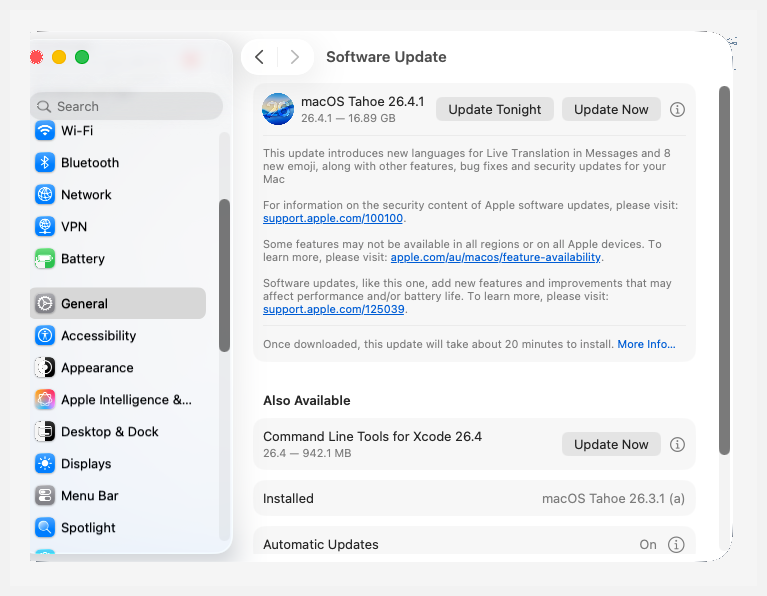Select the Accessibility label in the sidebar

click(98, 336)
